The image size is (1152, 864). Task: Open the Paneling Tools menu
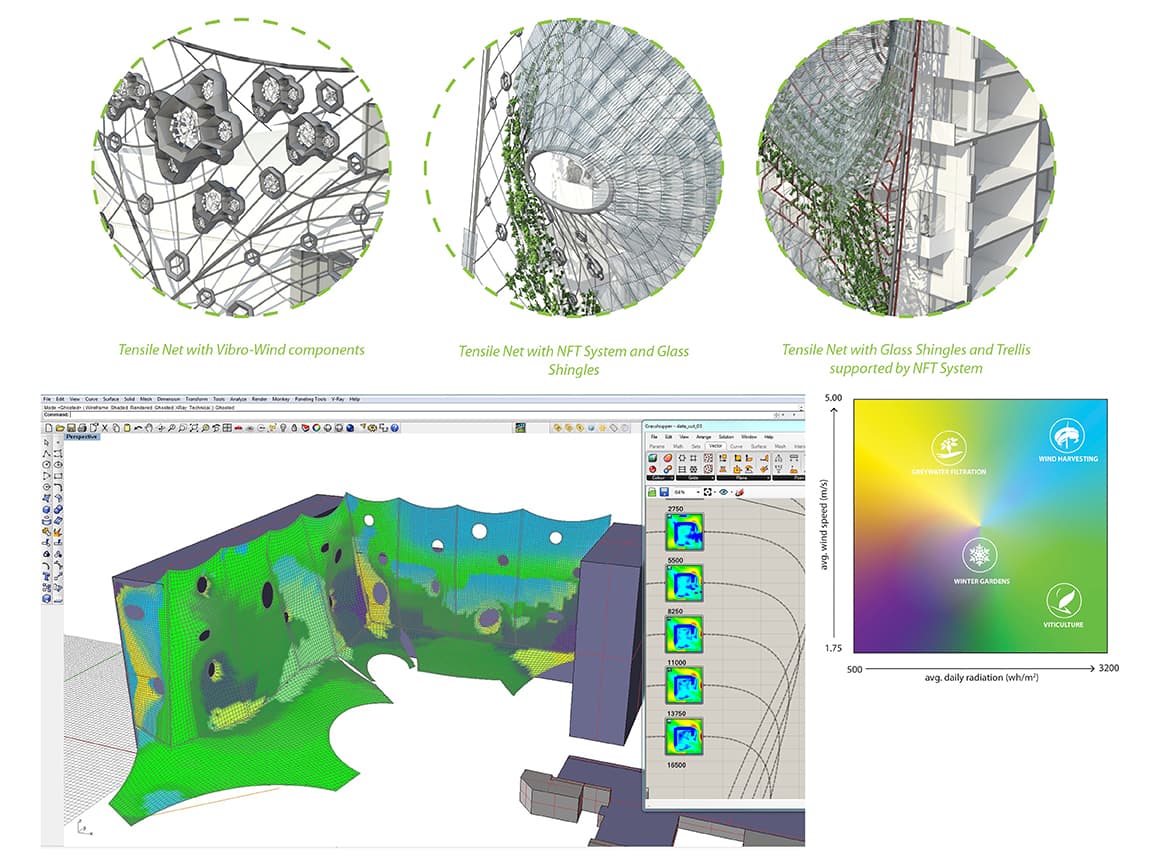(x=310, y=399)
